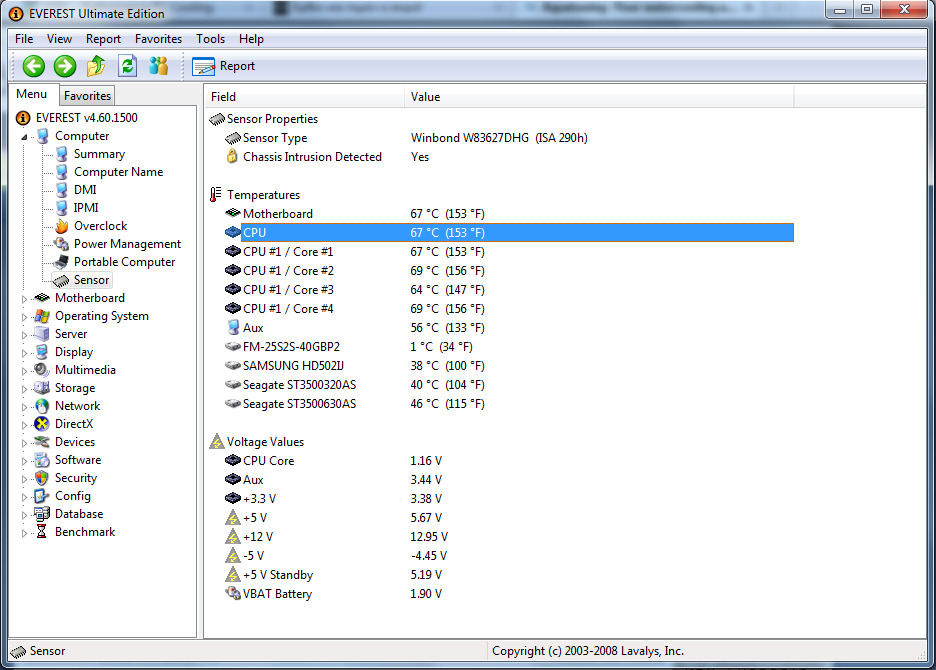The image size is (936, 670).
Task: Click the green Forward arrow toolbar icon
Action: (64, 66)
